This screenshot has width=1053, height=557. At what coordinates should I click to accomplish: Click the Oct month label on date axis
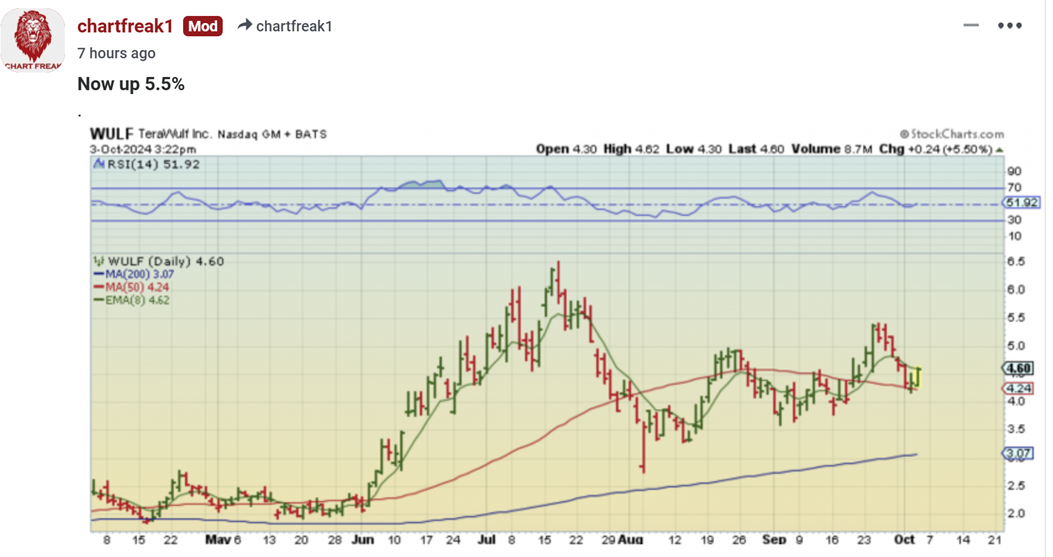click(x=905, y=540)
